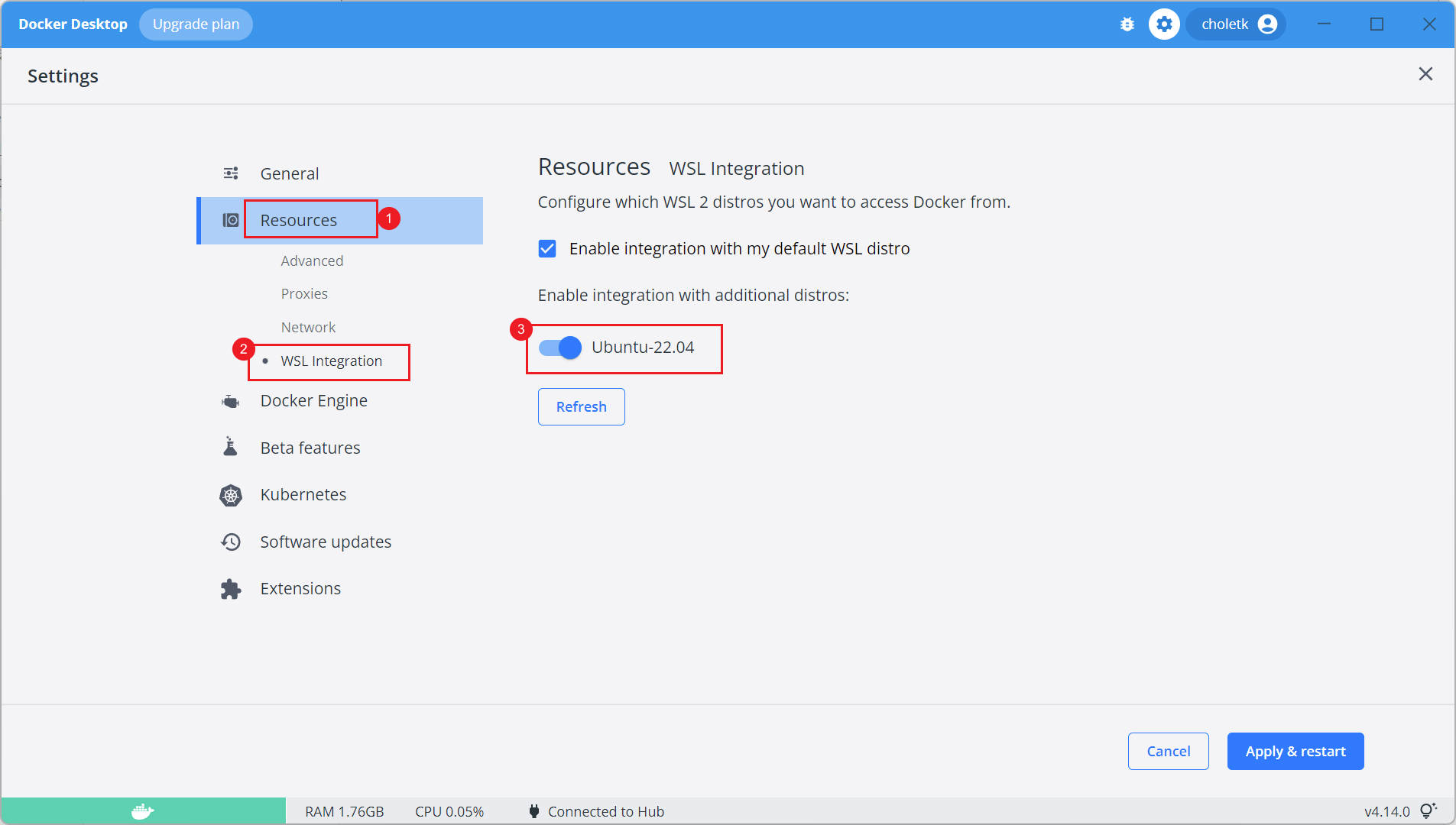Click the lightbulb feedback icon near version
Image resolution: width=1456 pixels, height=825 pixels.
[1428, 811]
